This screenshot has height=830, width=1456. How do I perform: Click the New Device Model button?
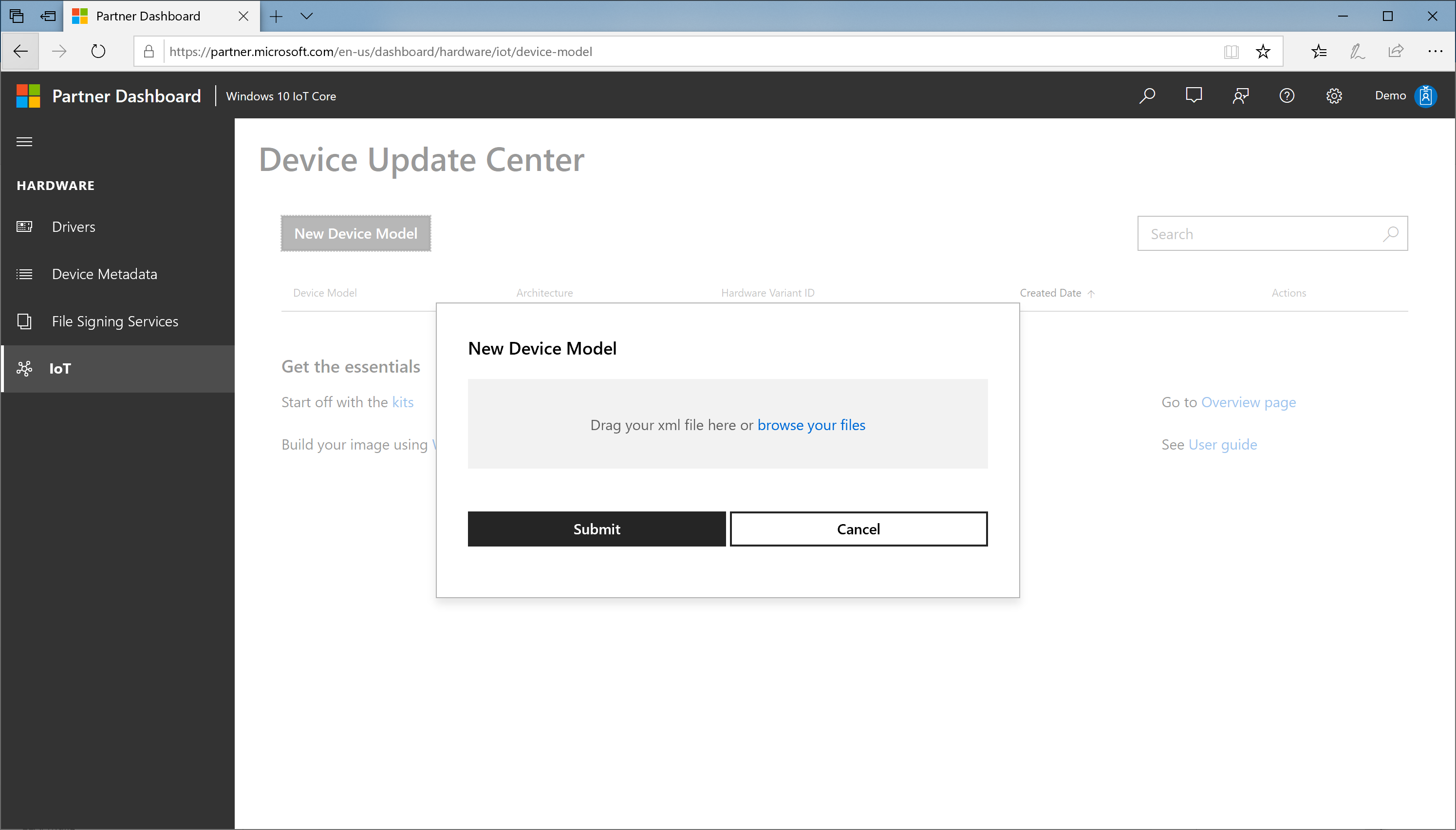coord(355,233)
